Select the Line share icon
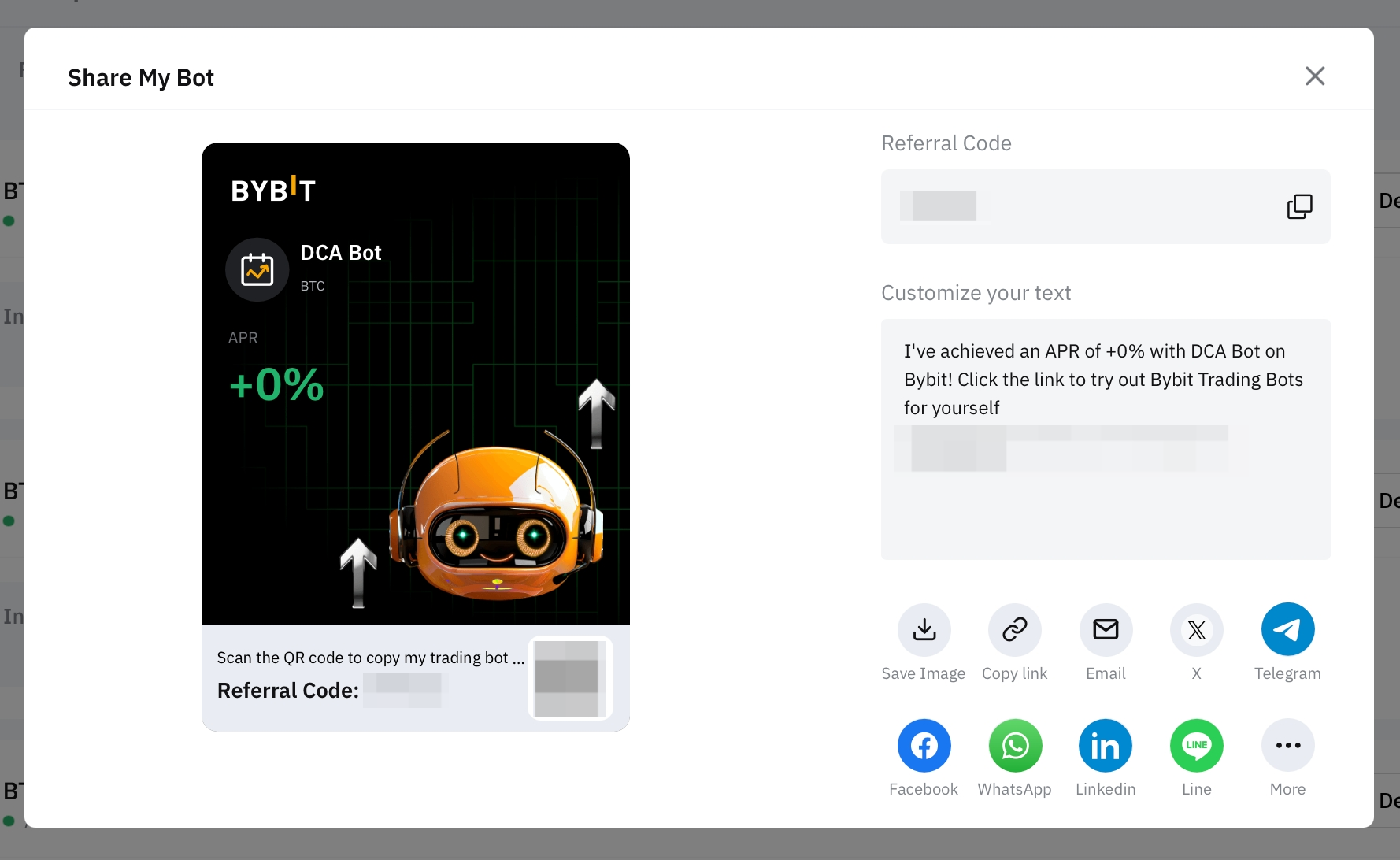This screenshot has height=860, width=1400. [x=1196, y=746]
